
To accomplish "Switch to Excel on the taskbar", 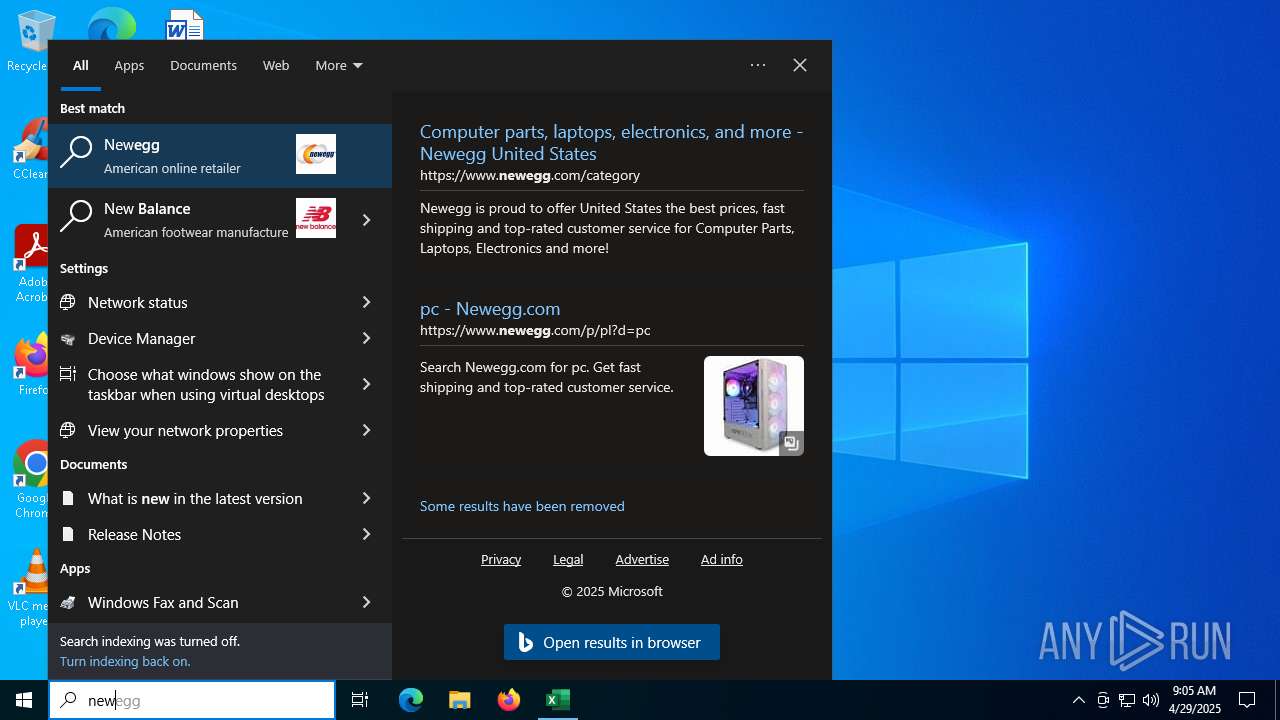I will 558,700.
